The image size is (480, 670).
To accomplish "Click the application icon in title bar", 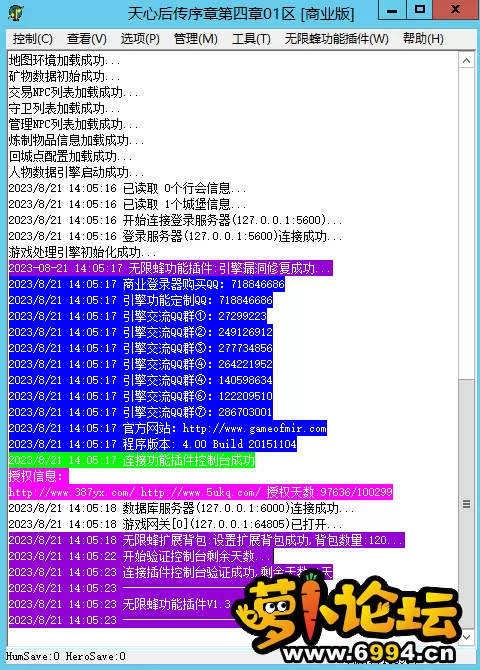I will (16, 12).
